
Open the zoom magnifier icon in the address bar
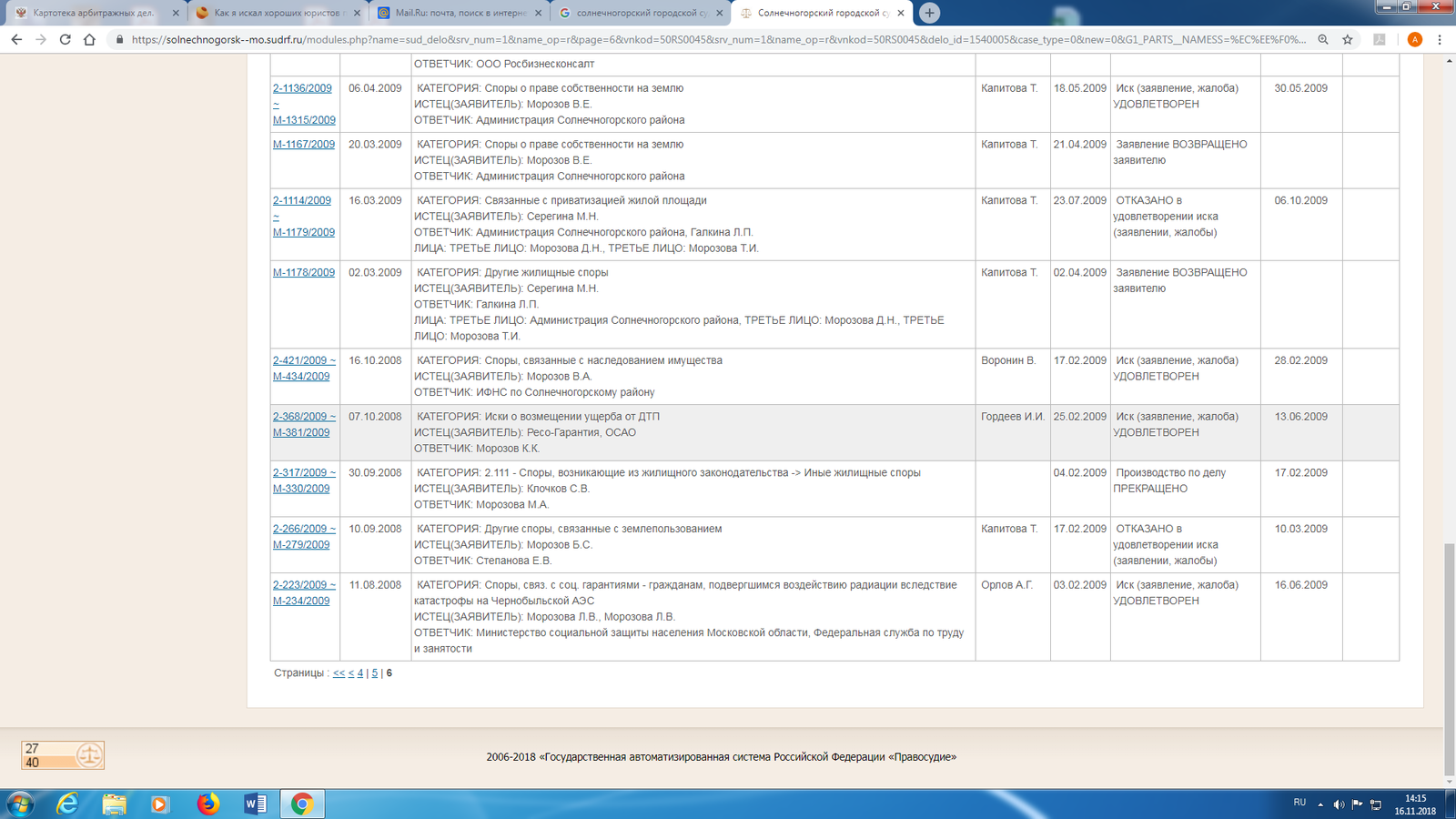1323,39
